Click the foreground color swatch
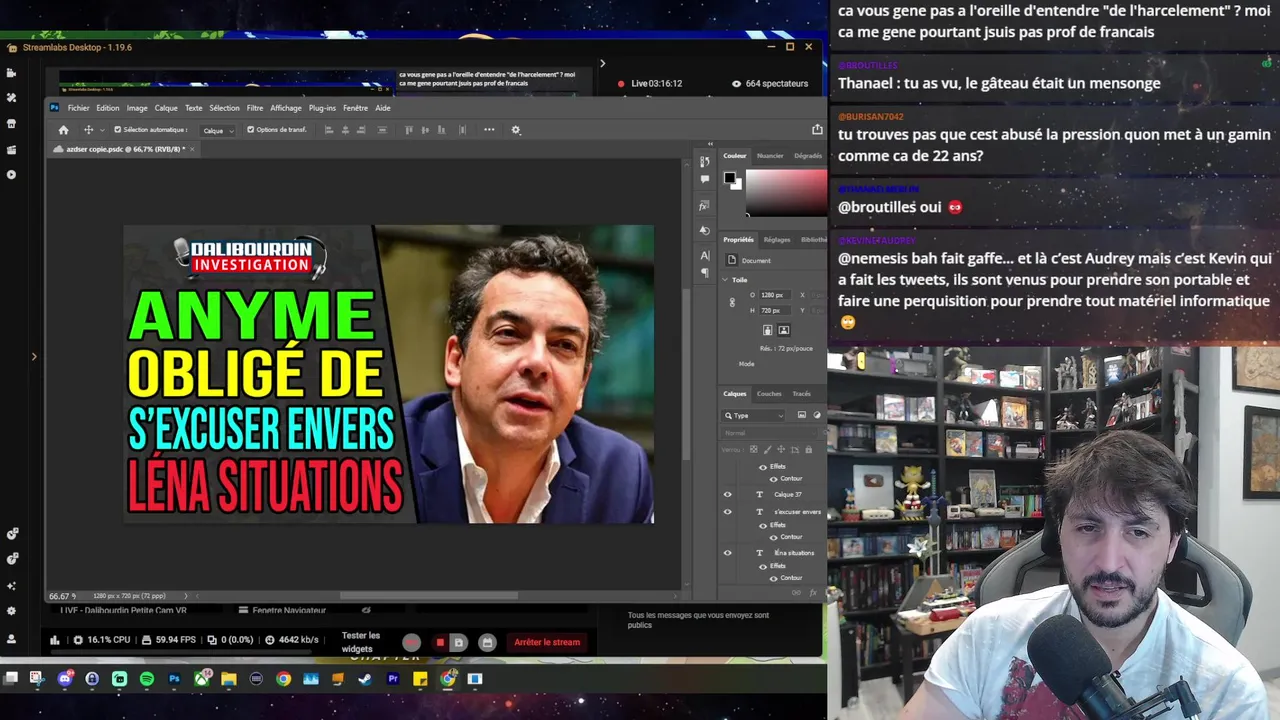 tap(729, 178)
